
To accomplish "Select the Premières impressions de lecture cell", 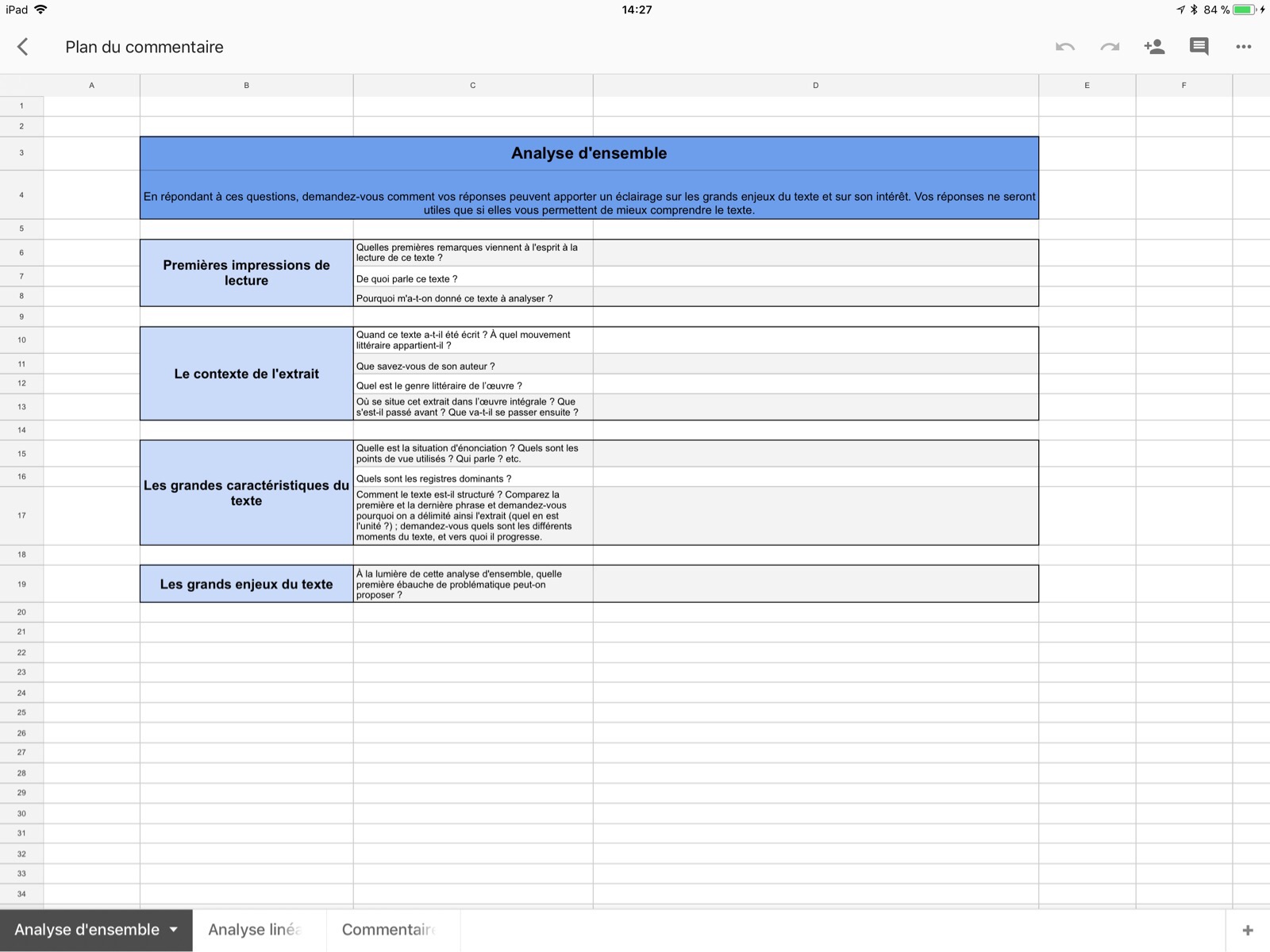I will (246, 273).
